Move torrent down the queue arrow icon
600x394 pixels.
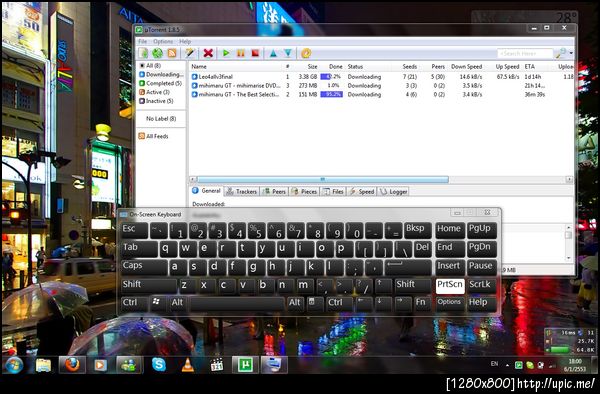point(288,53)
